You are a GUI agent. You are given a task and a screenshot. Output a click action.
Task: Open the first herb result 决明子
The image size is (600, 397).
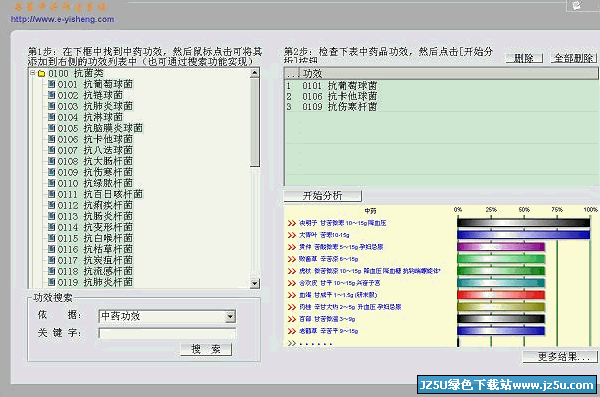click(342, 223)
